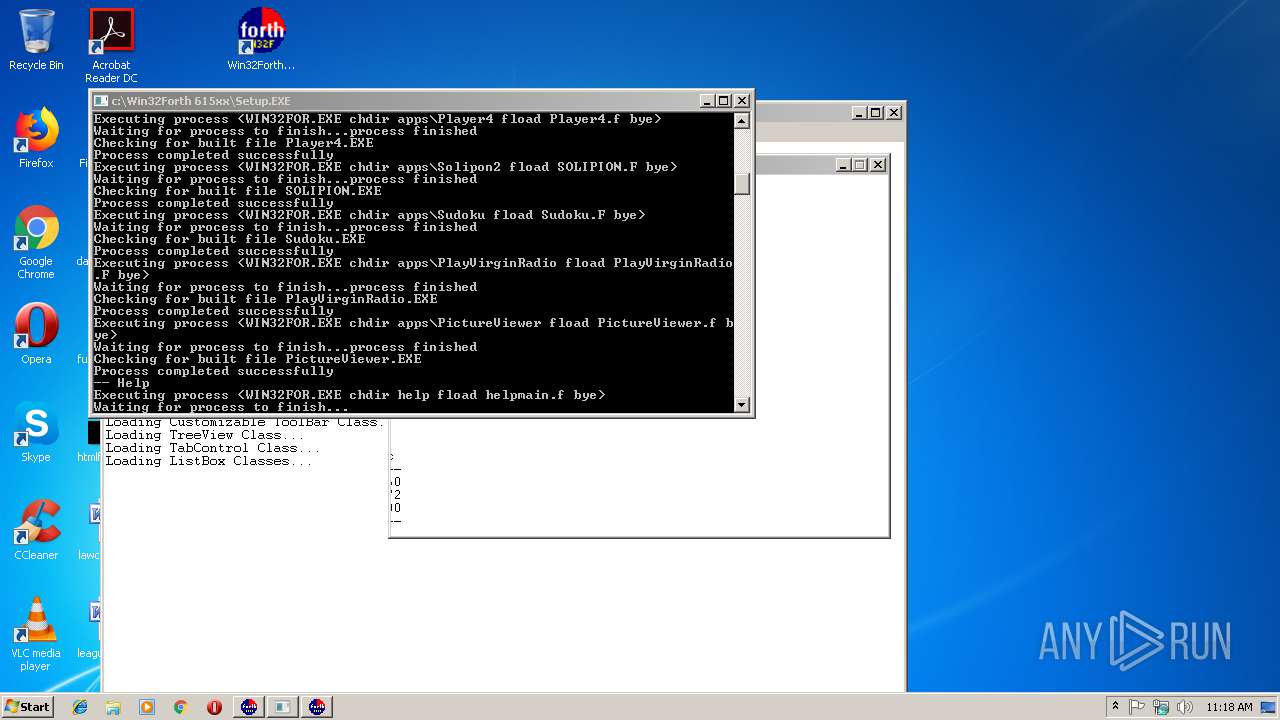The width and height of the screenshot is (1280, 720).
Task: Click line 'Checking for built file SOLIPION.EXE'
Action: point(237,191)
